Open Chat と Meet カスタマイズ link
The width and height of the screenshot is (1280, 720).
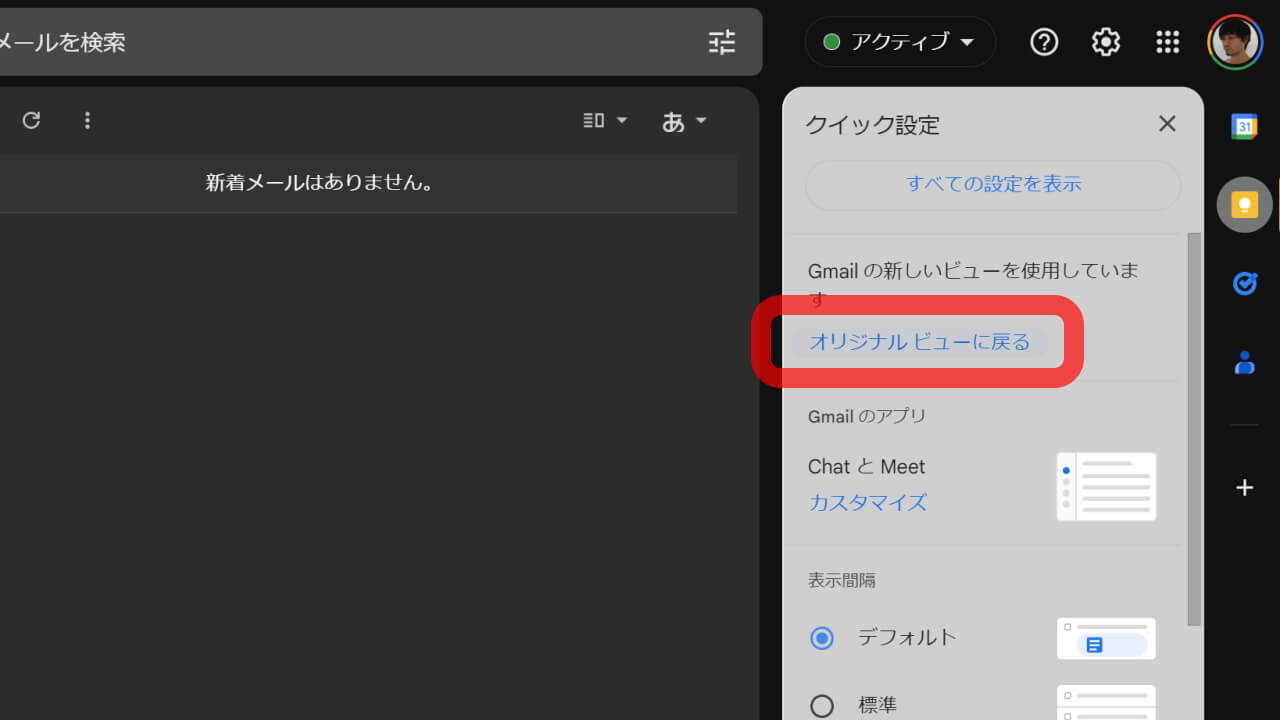click(866, 503)
